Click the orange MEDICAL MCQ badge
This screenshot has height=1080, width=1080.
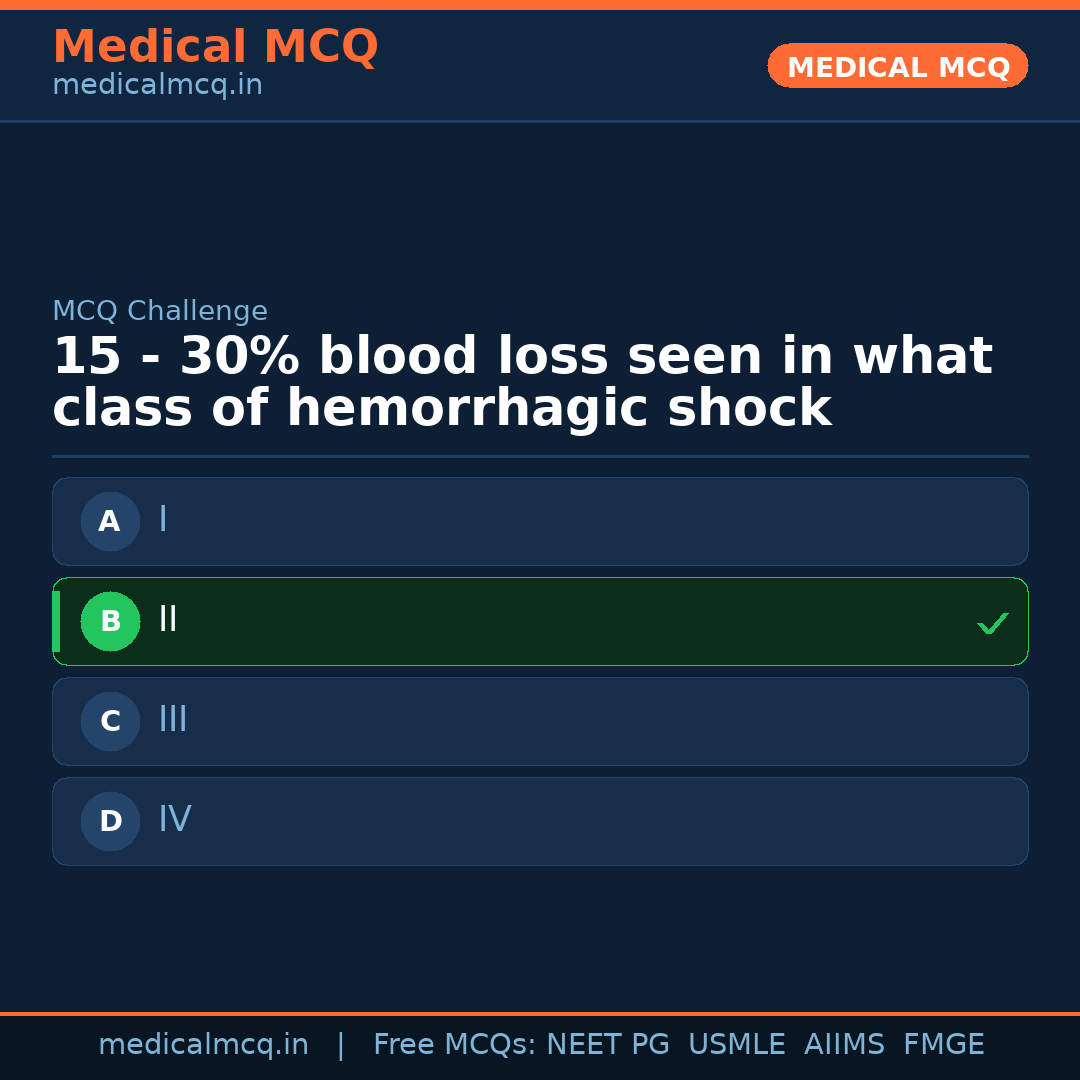click(897, 66)
